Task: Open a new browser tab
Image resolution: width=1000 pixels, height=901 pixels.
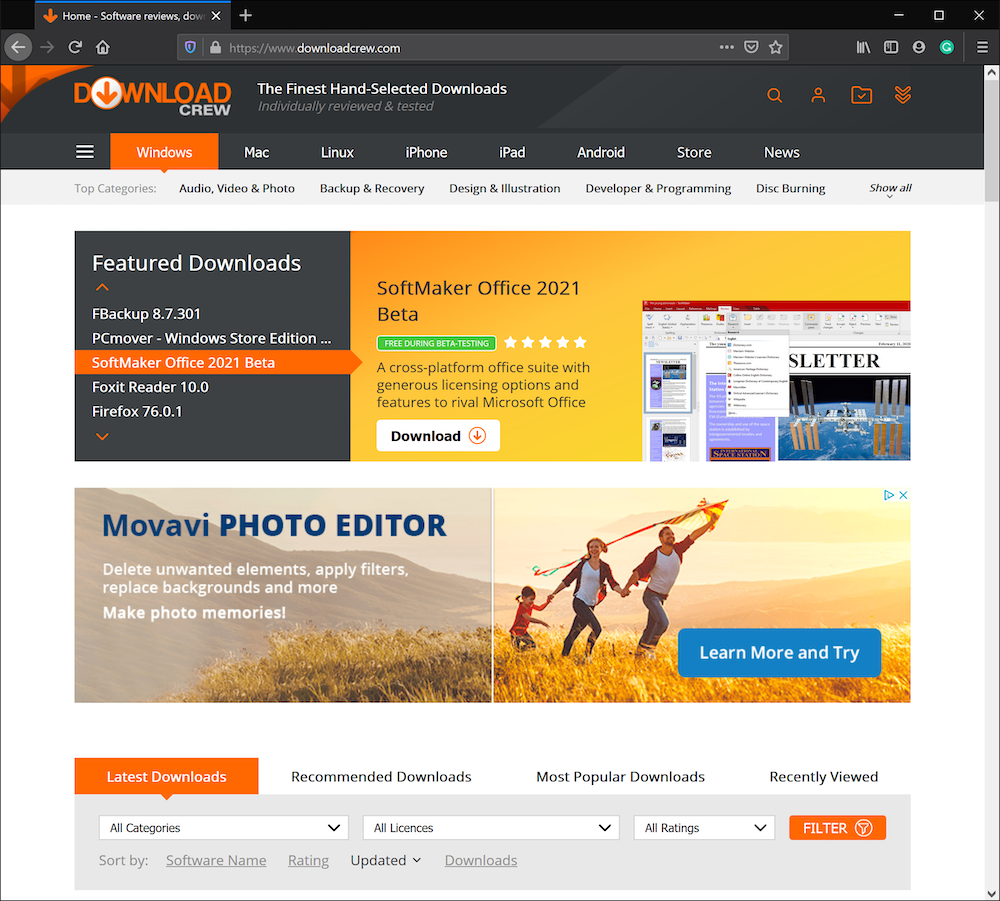Action: (x=246, y=15)
